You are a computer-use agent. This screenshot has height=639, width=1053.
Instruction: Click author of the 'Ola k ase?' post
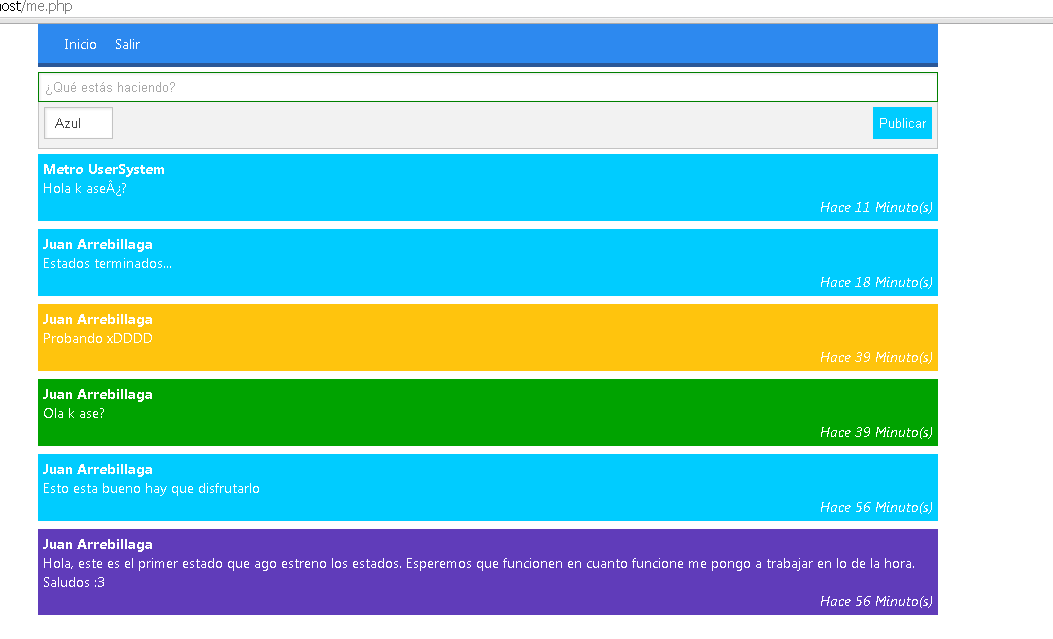pyautogui.click(x=97, y=395)
